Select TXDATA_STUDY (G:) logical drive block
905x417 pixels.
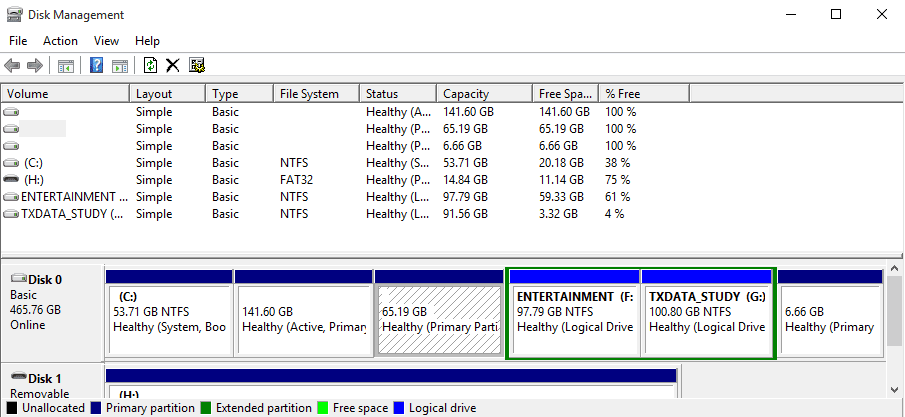pyautogui.click(x=707, y=312)
